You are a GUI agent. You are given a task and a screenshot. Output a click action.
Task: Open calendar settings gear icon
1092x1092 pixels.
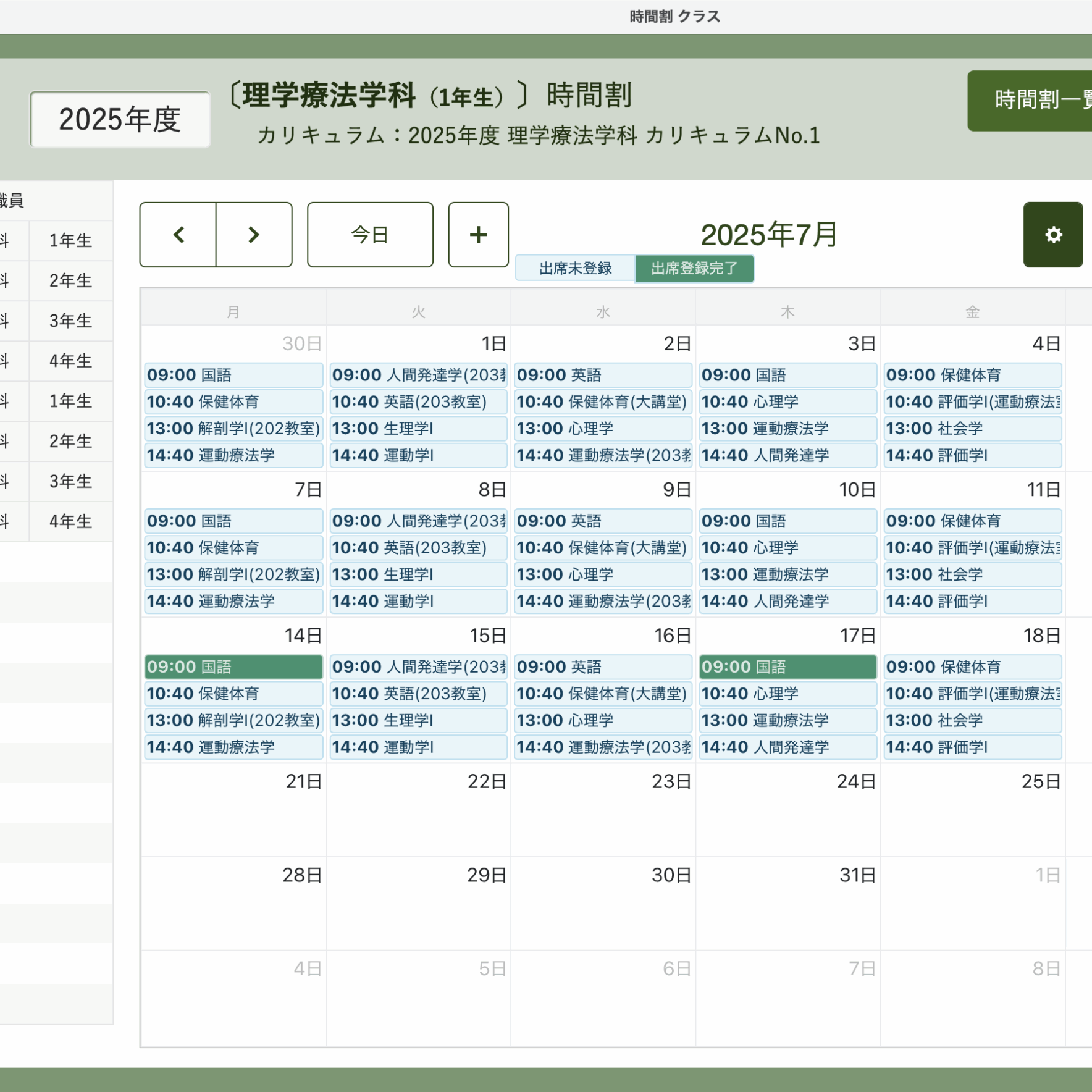1053,235
